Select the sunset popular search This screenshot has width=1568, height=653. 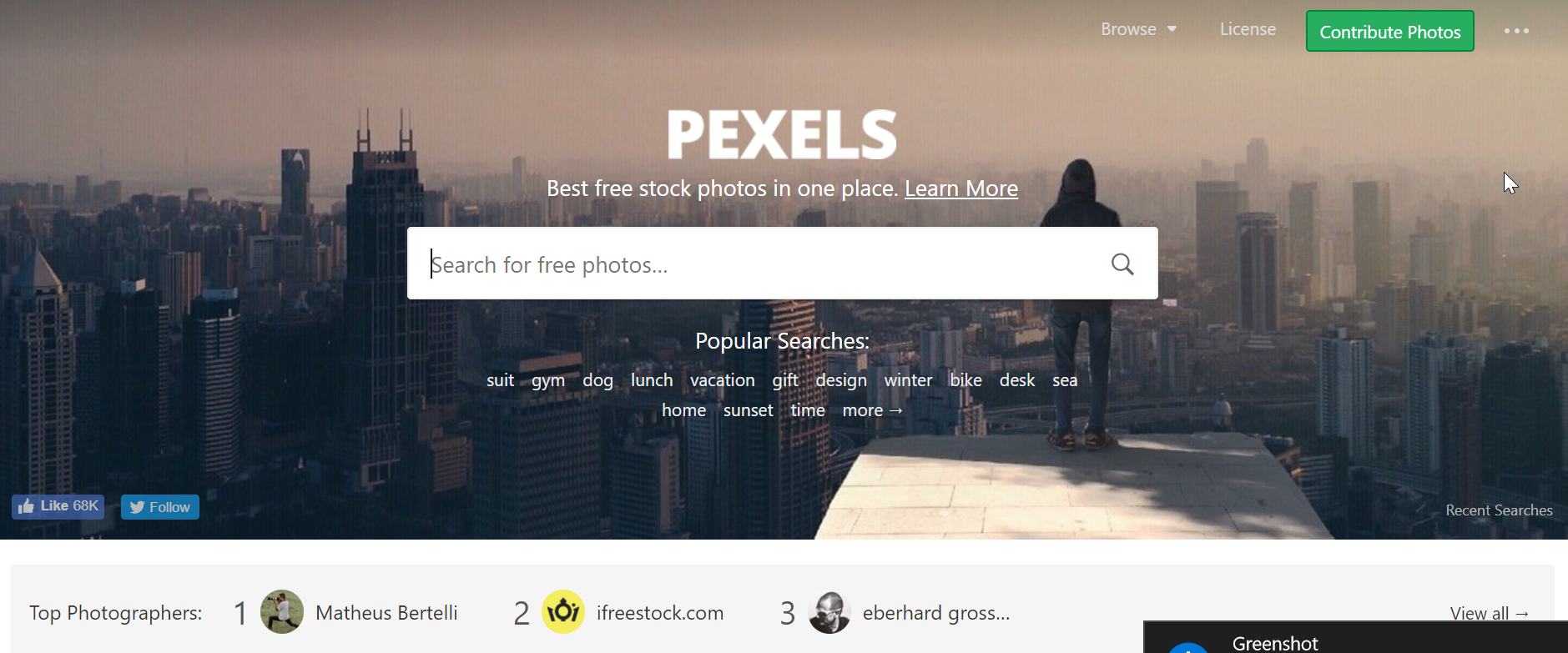tap(749, 410)
